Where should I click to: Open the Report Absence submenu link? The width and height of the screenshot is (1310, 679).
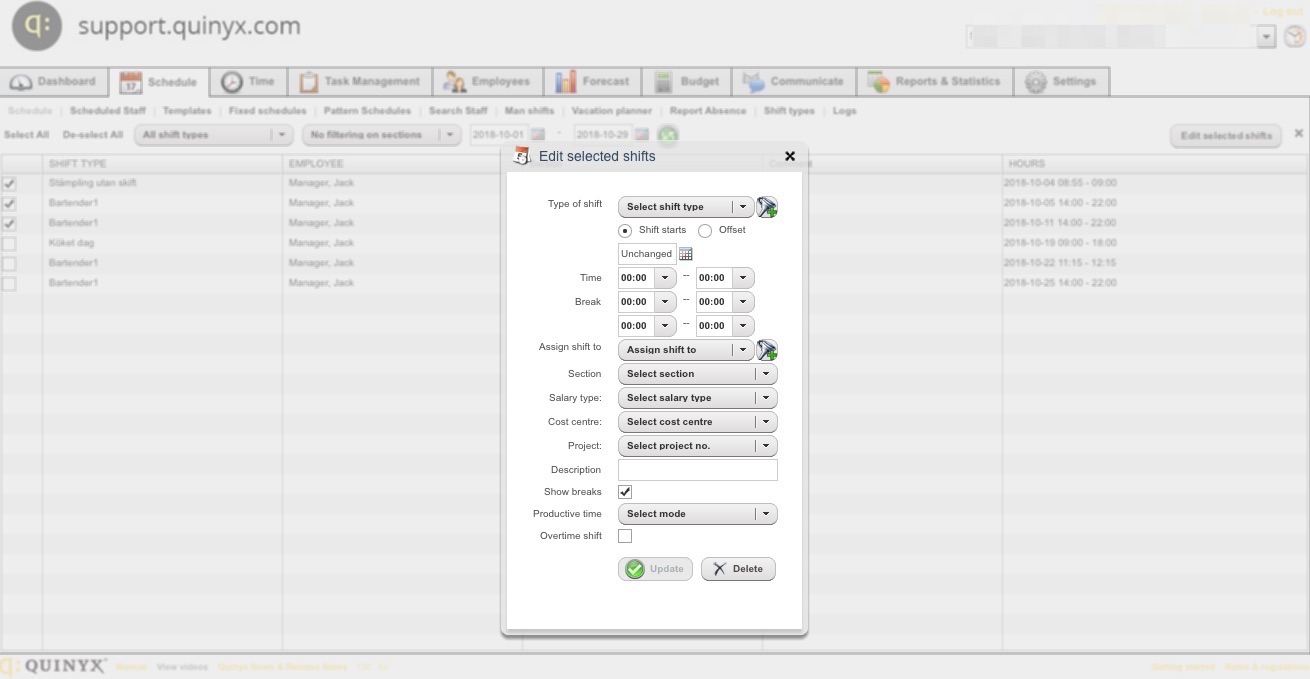point(708,111)
